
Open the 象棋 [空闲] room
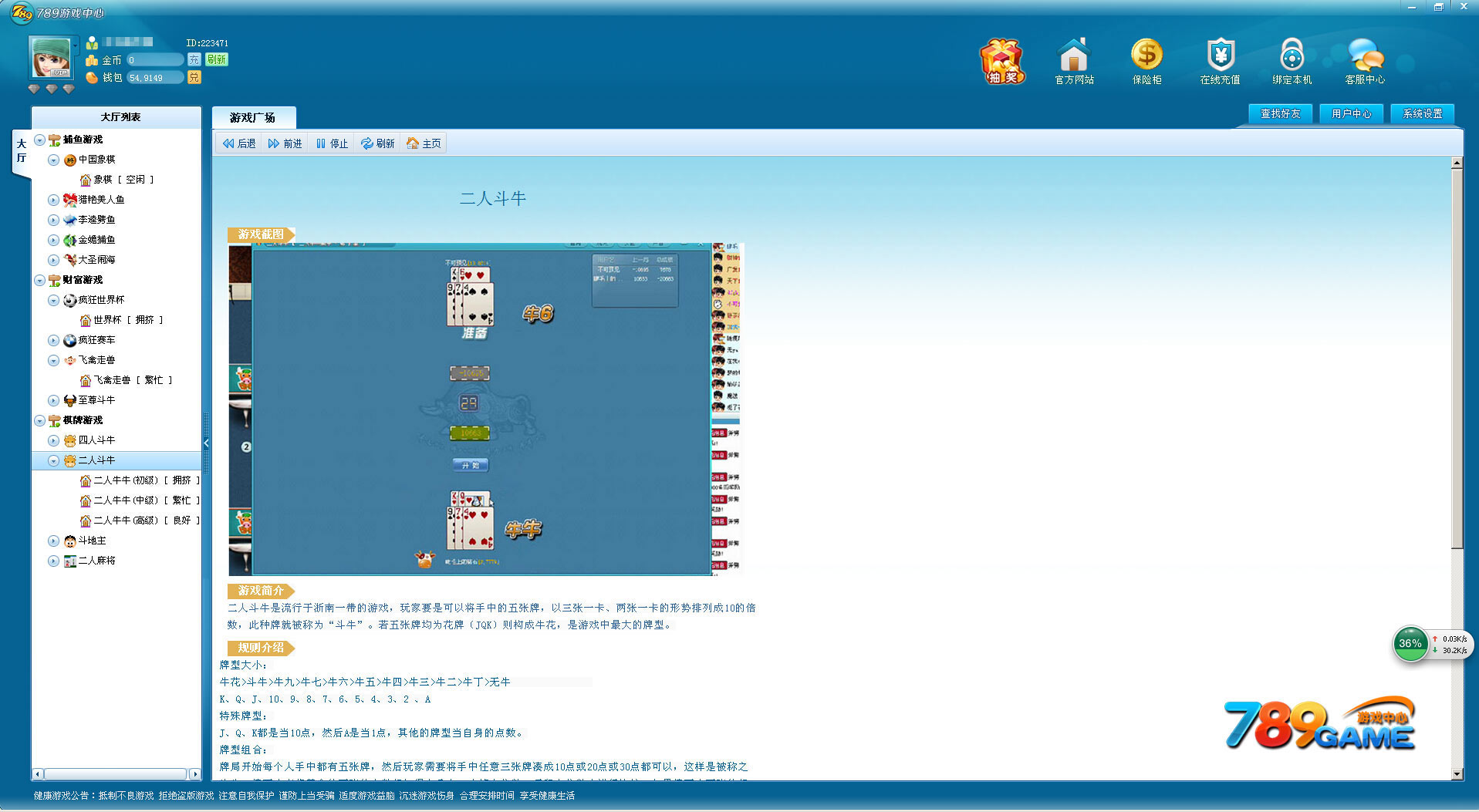tap(116, 180)
